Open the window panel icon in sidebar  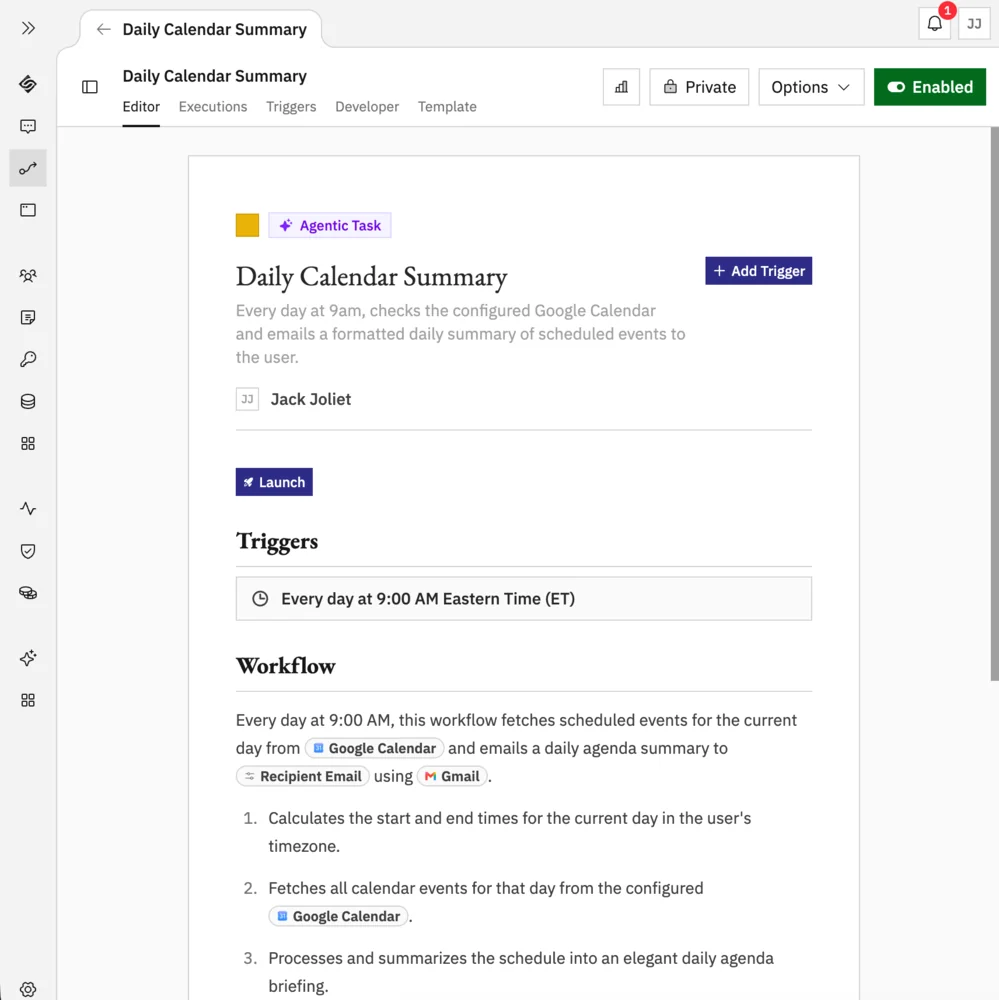(x=28, y=210)
